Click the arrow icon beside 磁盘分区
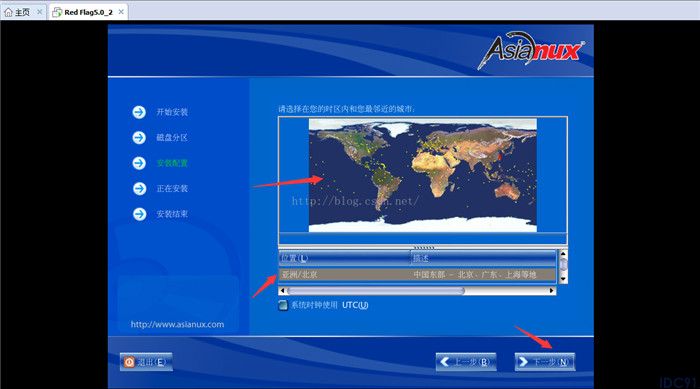Viewport: 700px width, 389px height. pos(139,138)
